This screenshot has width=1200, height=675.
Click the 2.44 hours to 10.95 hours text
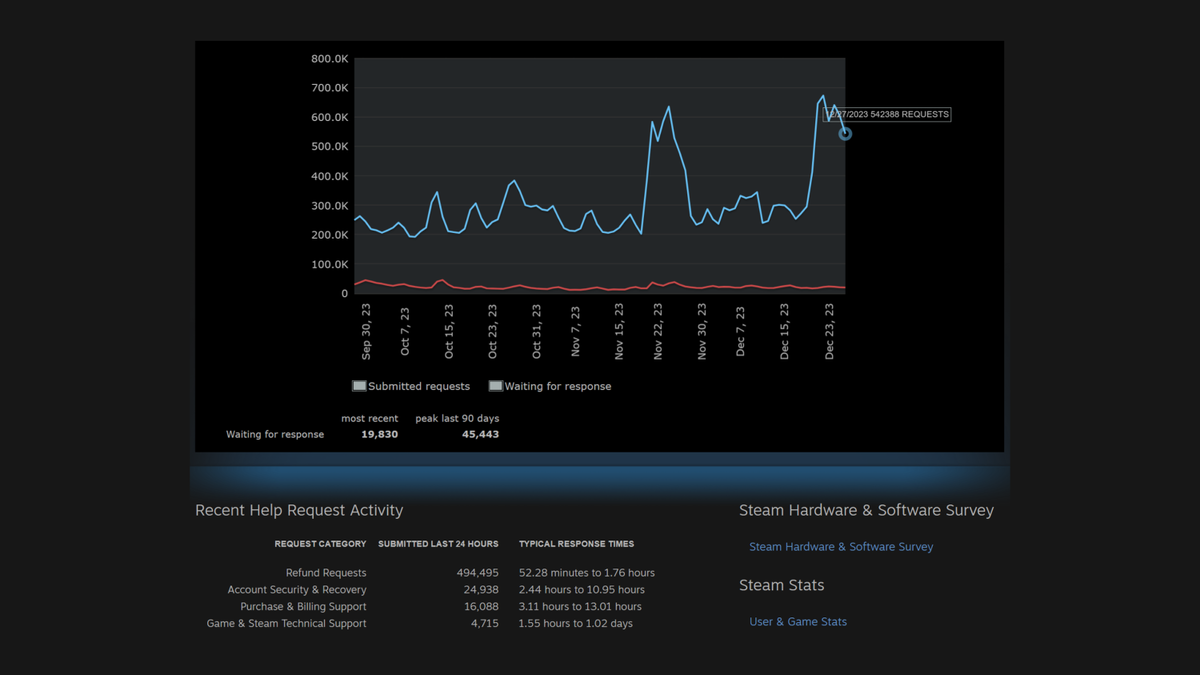tap(581, 590)
